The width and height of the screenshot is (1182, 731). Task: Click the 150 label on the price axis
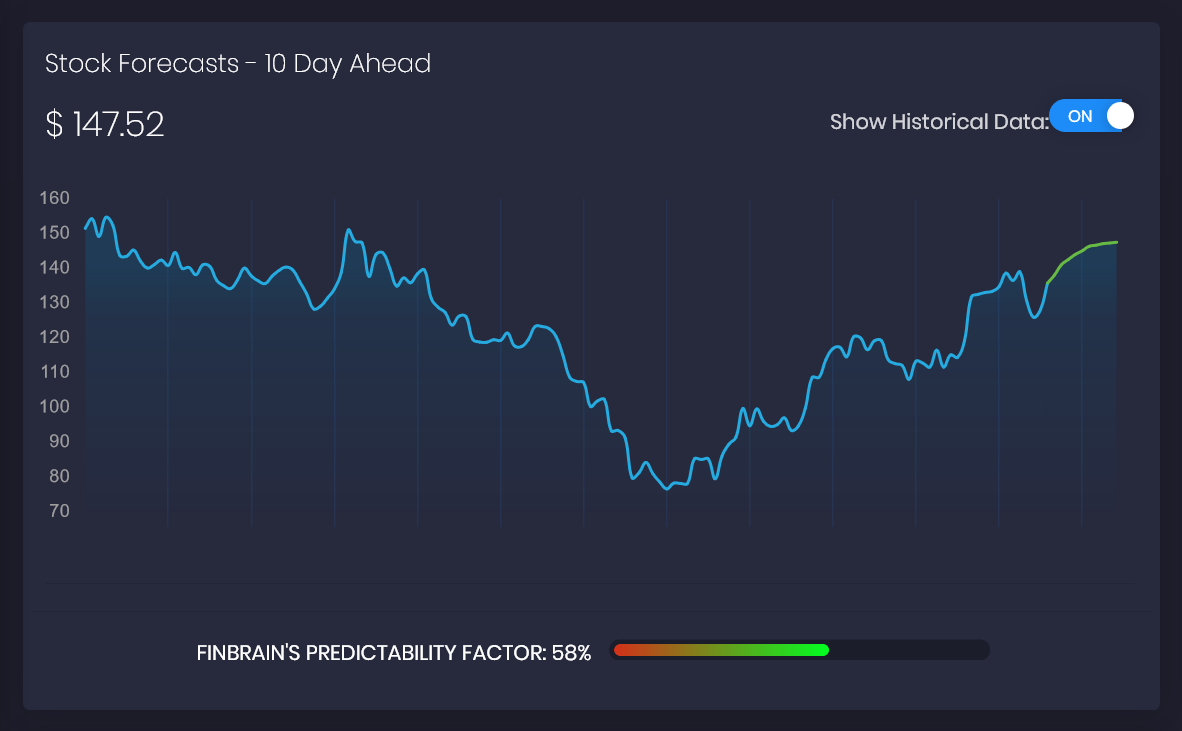(x=54, y=233)
